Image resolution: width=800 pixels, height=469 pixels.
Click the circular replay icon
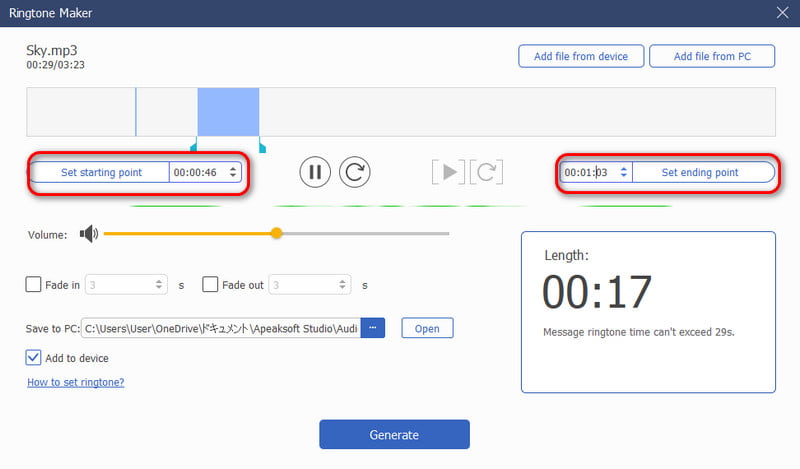tap(355, 172)
